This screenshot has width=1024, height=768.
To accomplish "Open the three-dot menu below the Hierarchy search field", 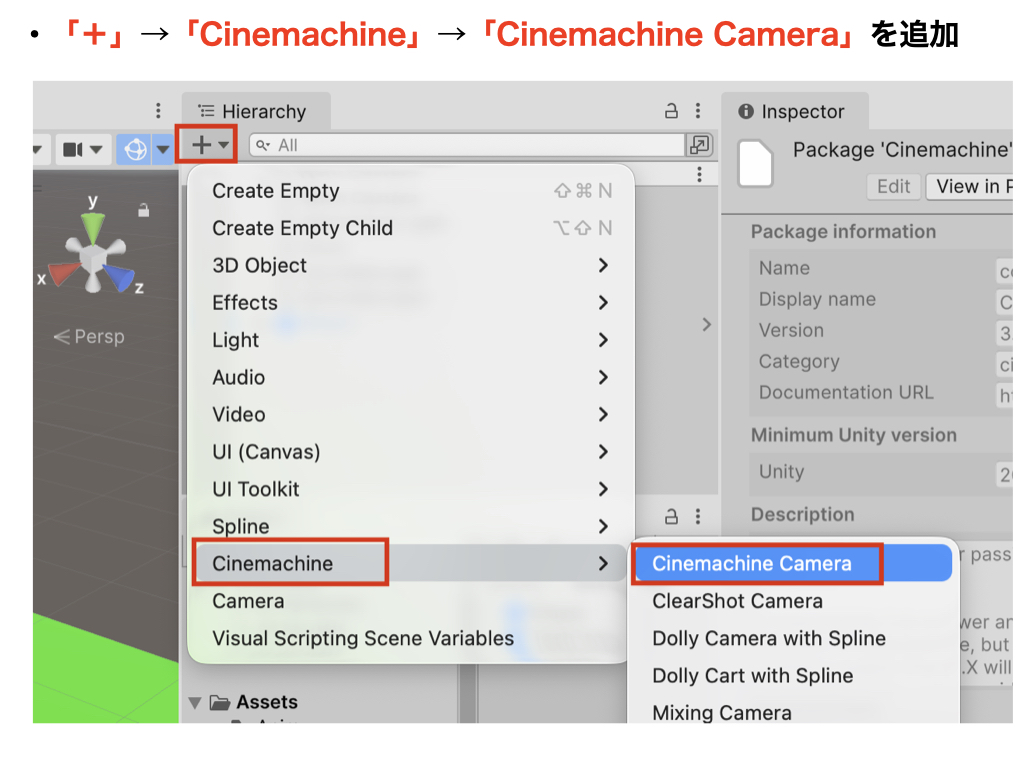I will coord(699,174).
